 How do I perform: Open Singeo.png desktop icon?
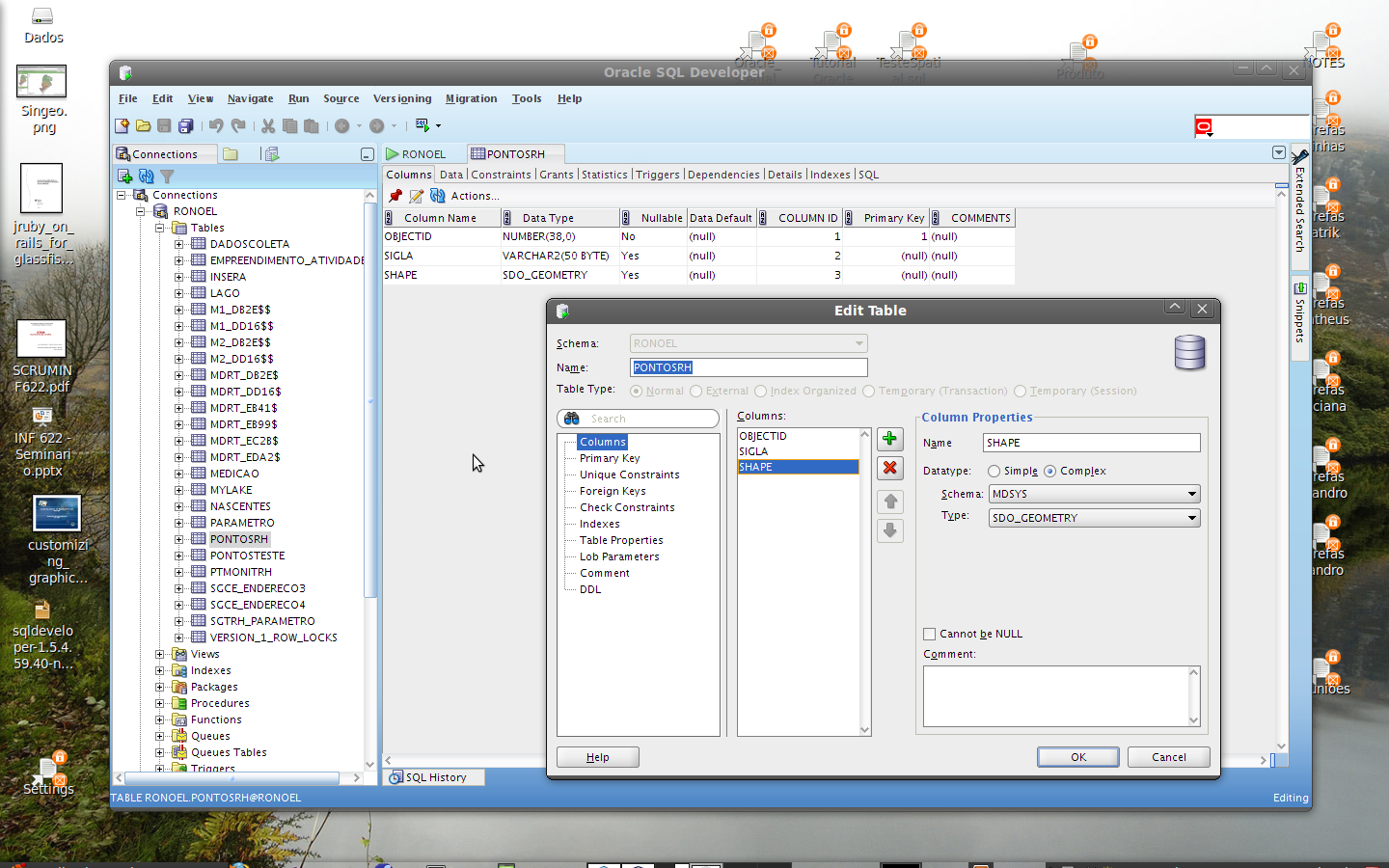tap(42, 99)
